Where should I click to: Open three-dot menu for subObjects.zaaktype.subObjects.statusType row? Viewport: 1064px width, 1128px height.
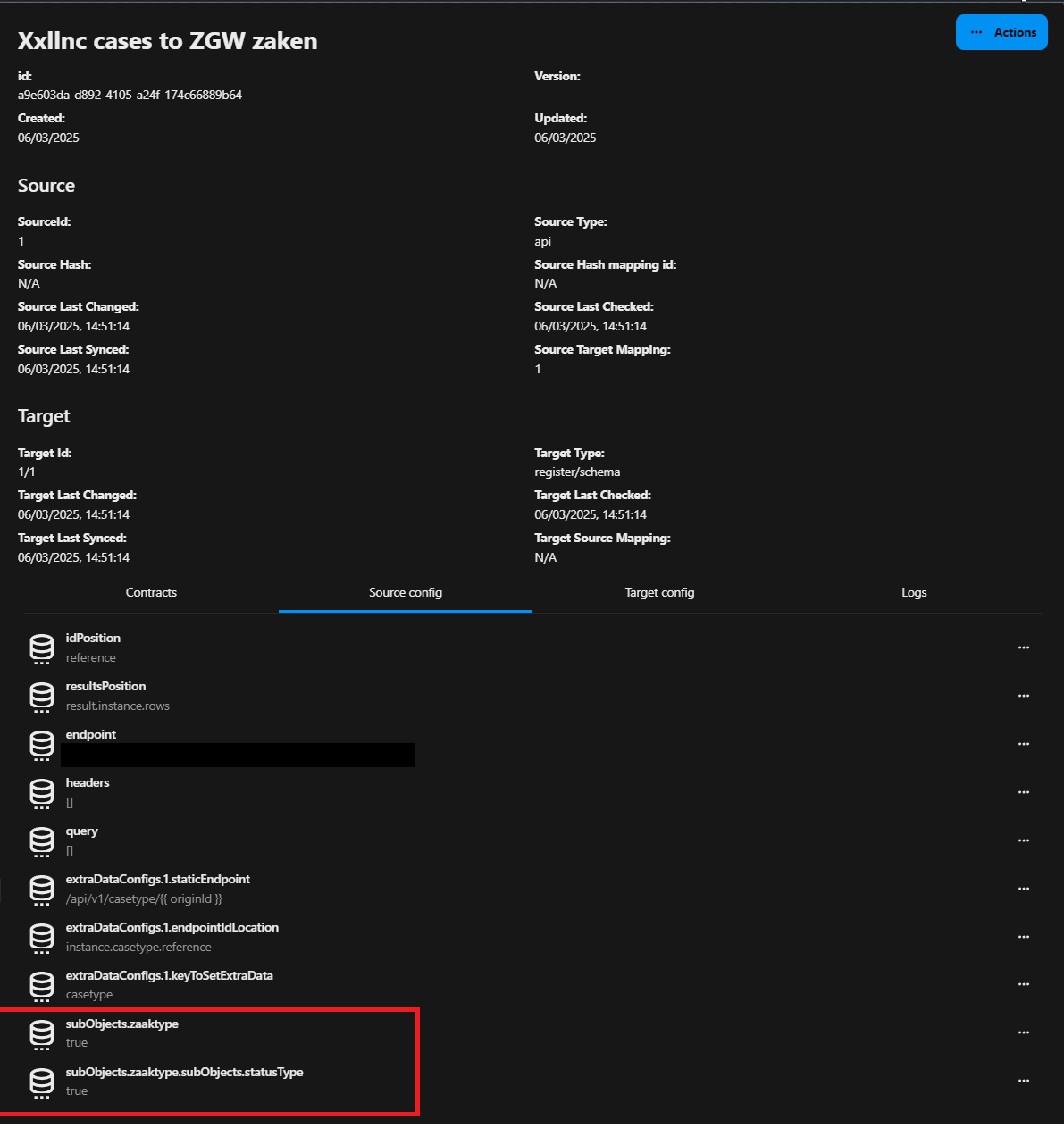pos(1024,1081)
